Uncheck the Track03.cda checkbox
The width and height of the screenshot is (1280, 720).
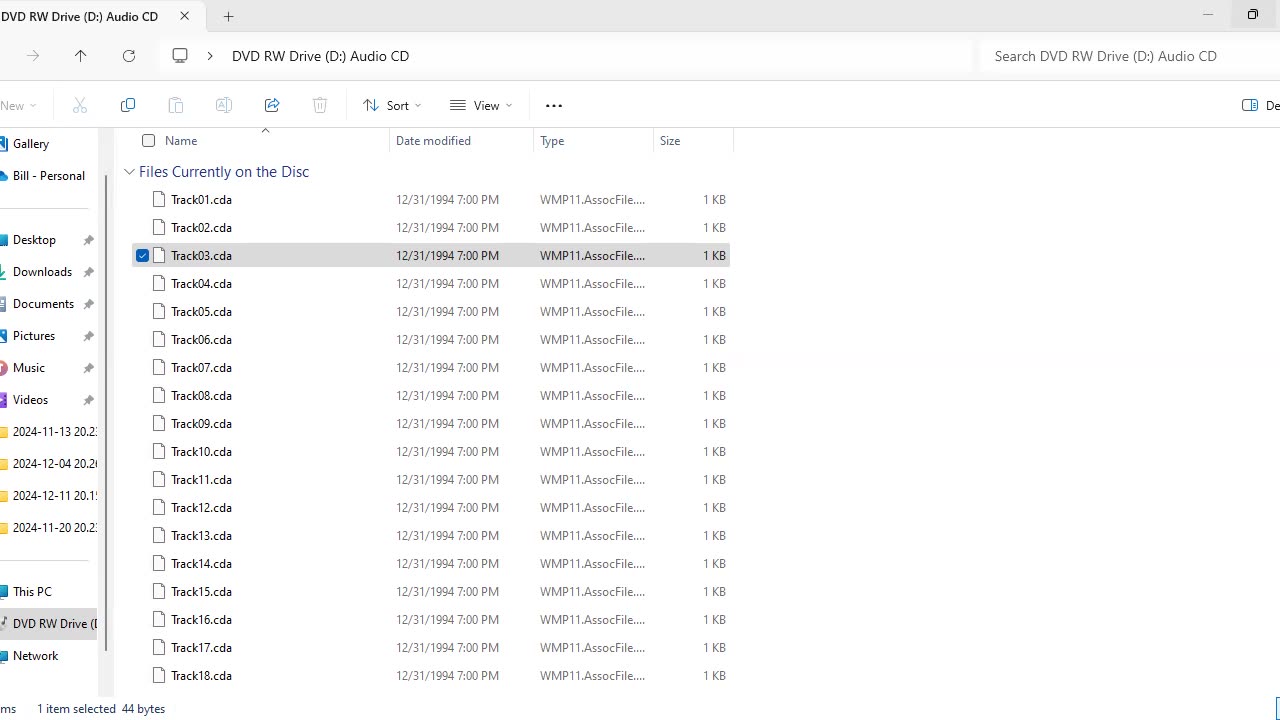(x=143, y=256)
